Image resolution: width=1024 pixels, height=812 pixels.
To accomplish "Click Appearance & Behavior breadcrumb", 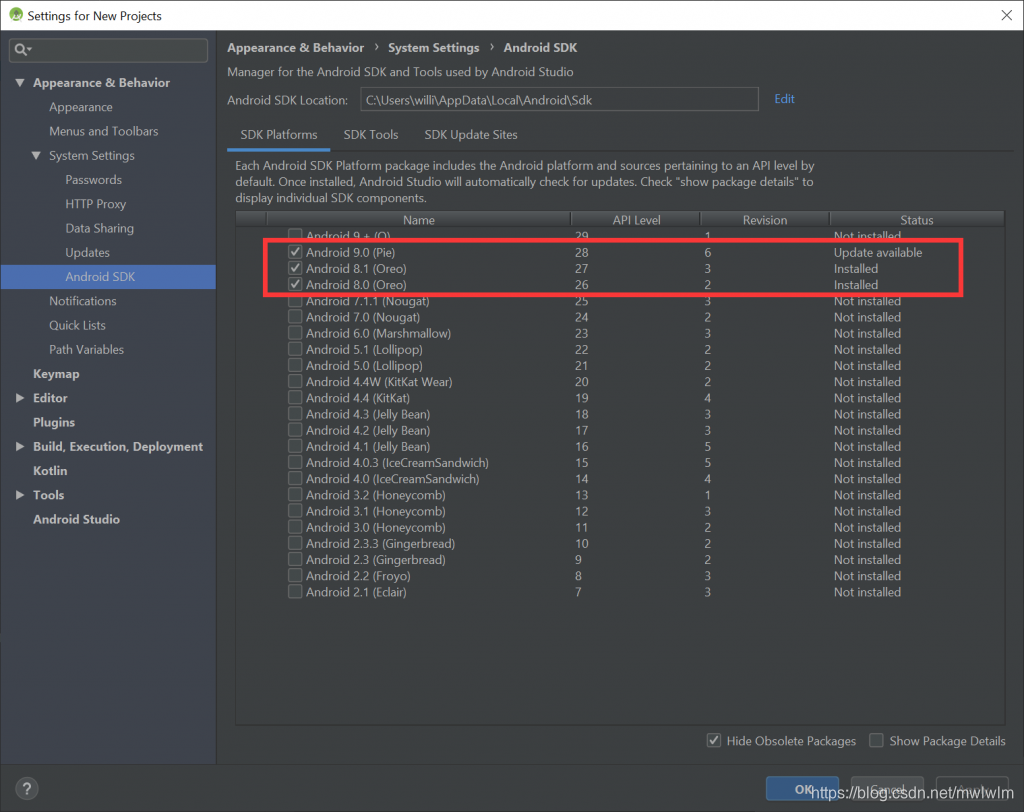I will (x=295, y=48).
